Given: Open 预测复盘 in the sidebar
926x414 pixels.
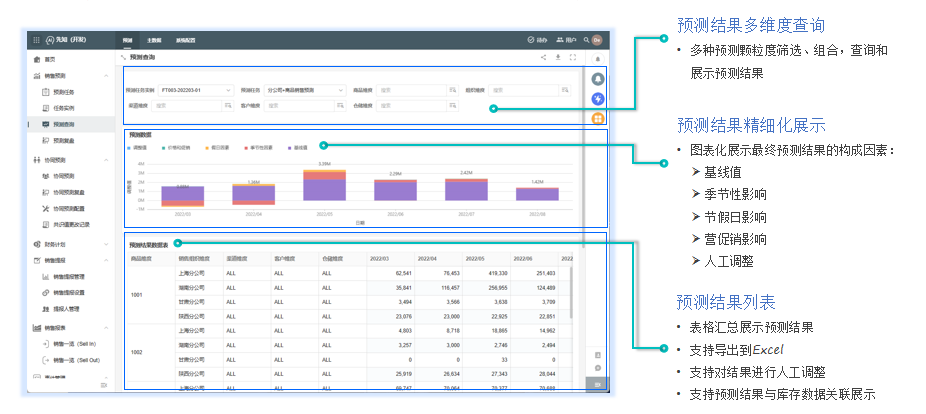Looking at the screenshot, I should point(63,141).
